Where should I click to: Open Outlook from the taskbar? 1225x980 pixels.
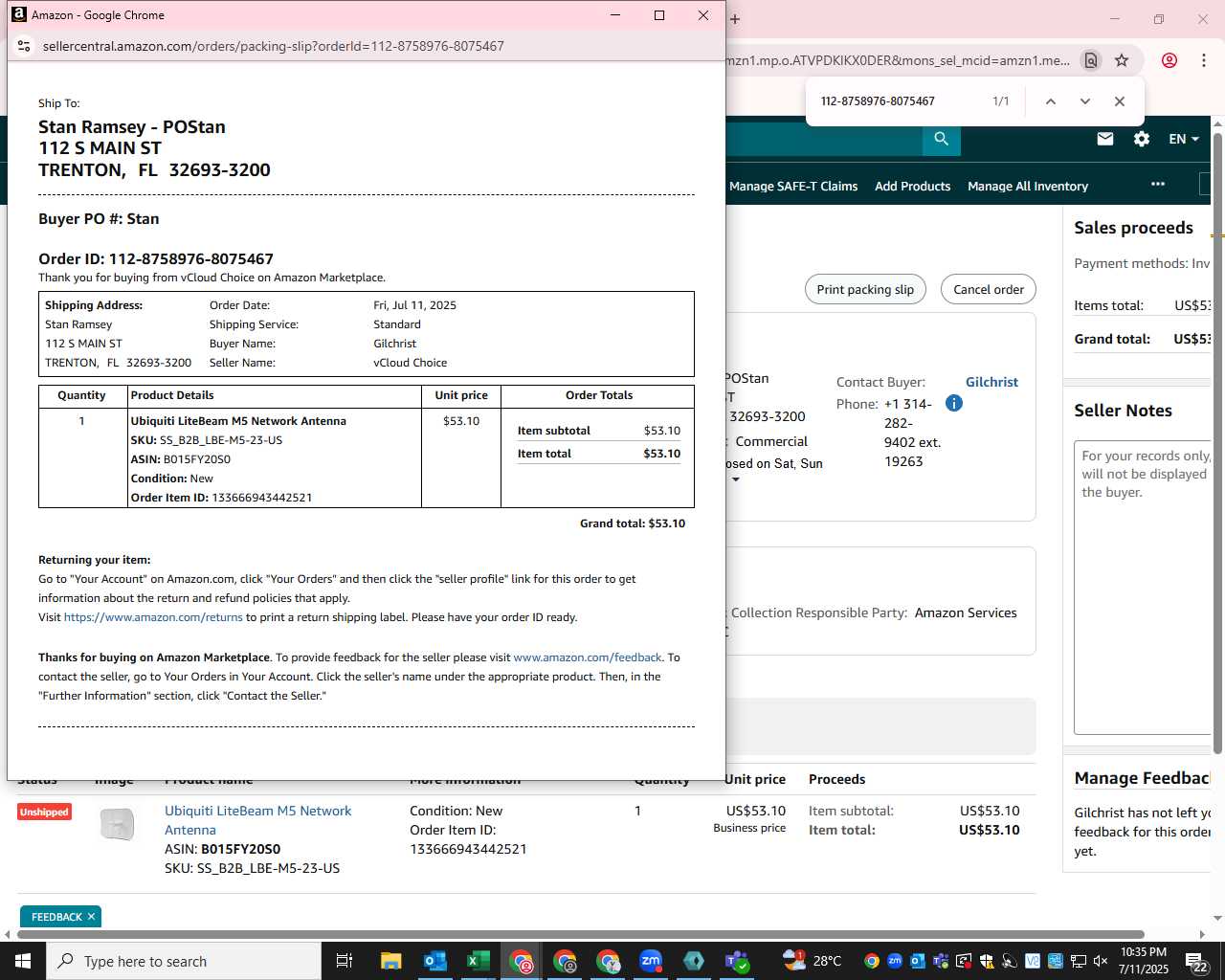(x=434, y=961)
